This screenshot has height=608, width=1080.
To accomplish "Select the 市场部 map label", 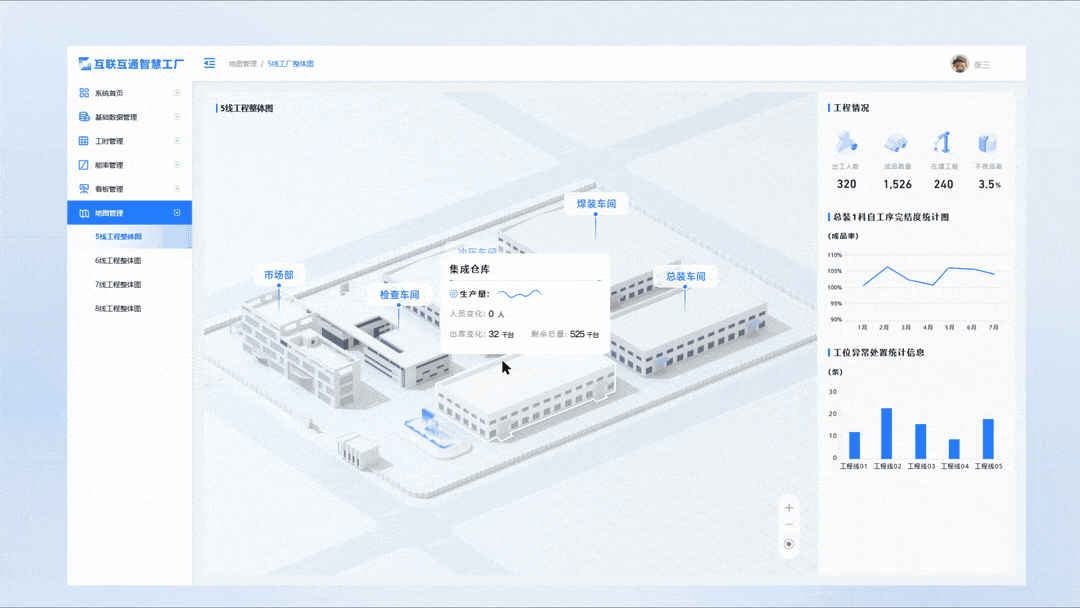I will click(279, 275).
